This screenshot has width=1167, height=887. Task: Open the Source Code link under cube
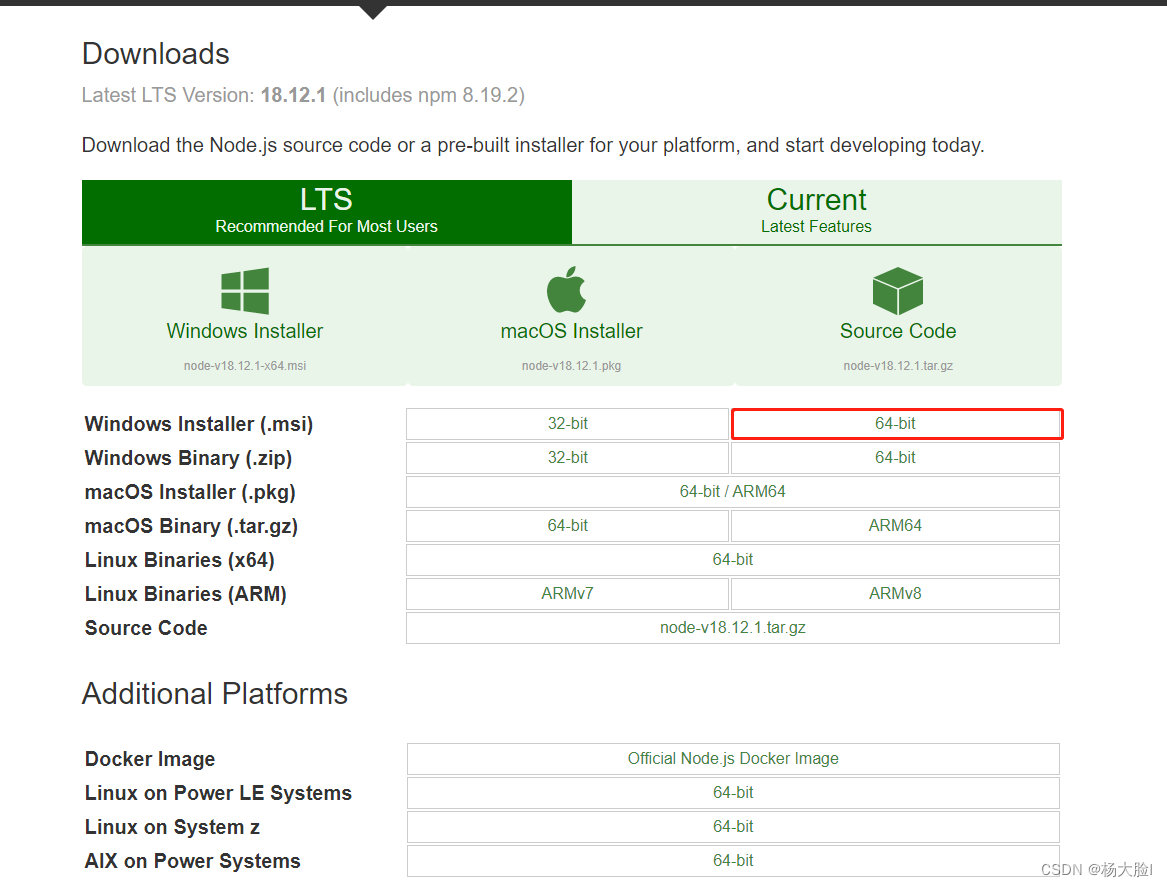[898, 331]
